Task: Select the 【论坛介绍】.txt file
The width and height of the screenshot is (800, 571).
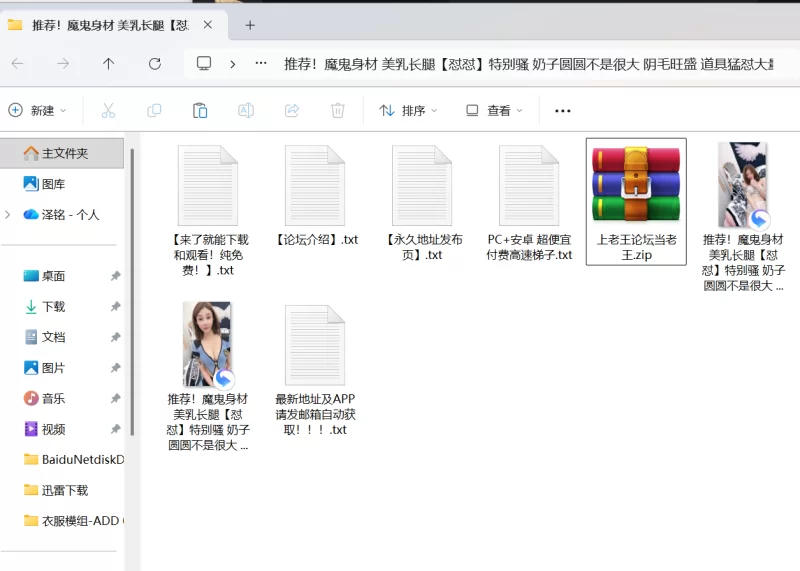Action: click(315, 200)
